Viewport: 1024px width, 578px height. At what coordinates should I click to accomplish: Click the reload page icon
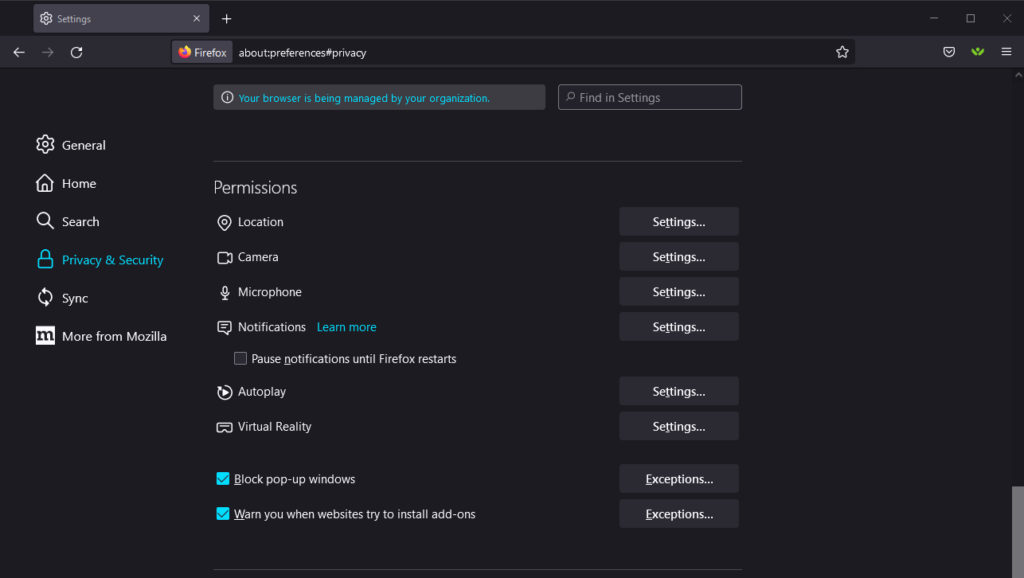76,52
